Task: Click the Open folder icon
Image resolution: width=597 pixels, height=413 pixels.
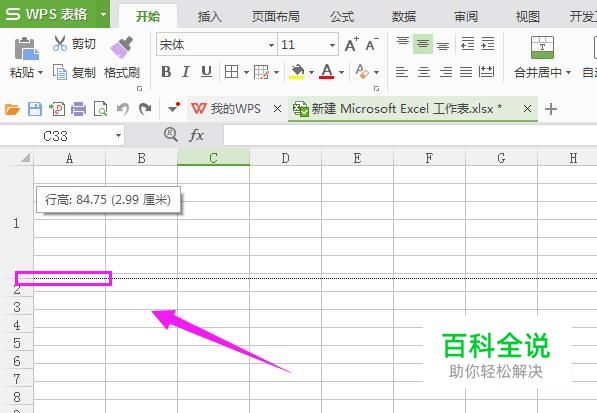Action: pyautogui.click(x=12, y=109)
